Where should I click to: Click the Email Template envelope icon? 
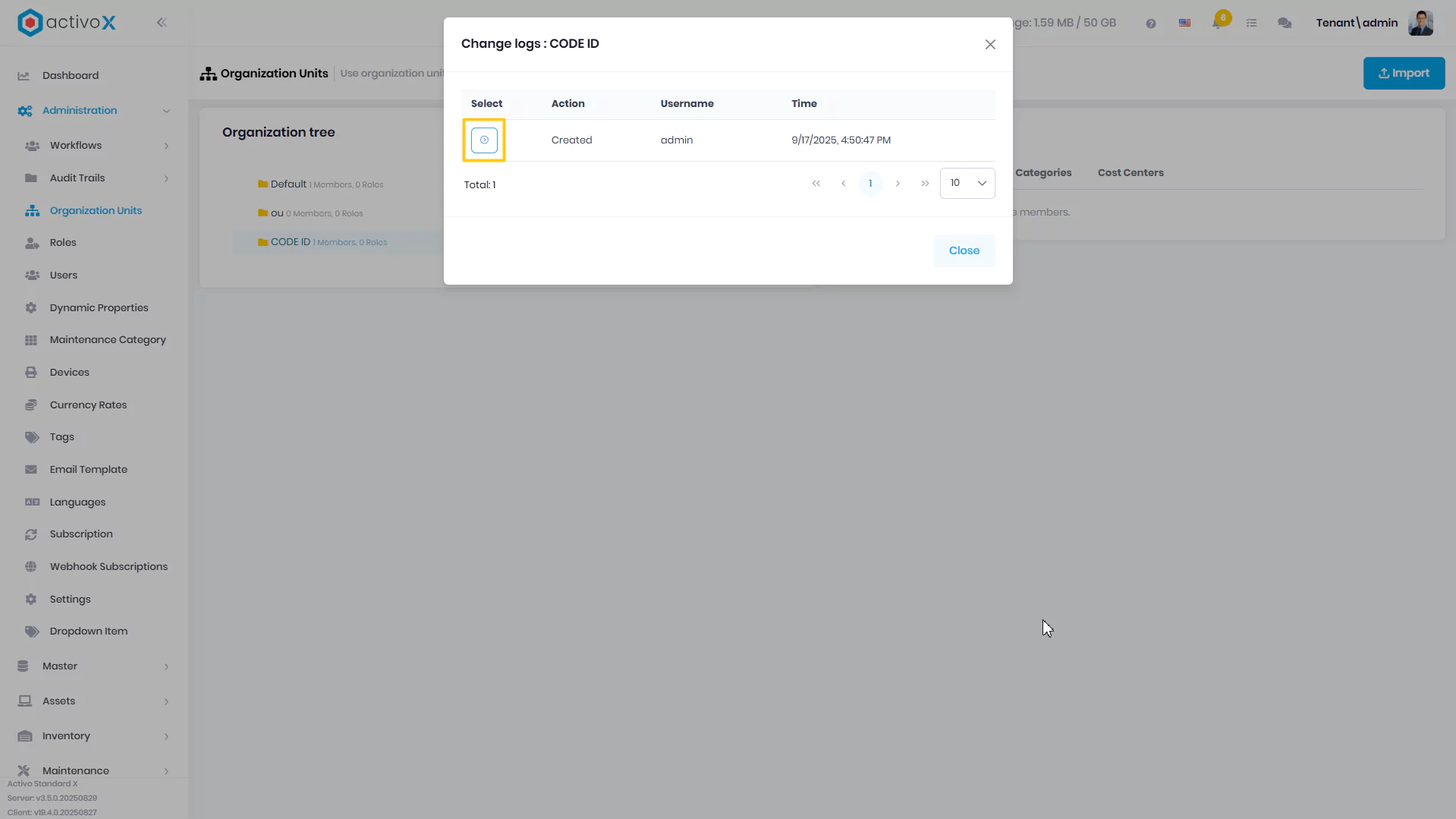pyautogui.click(x=31, y=470)
